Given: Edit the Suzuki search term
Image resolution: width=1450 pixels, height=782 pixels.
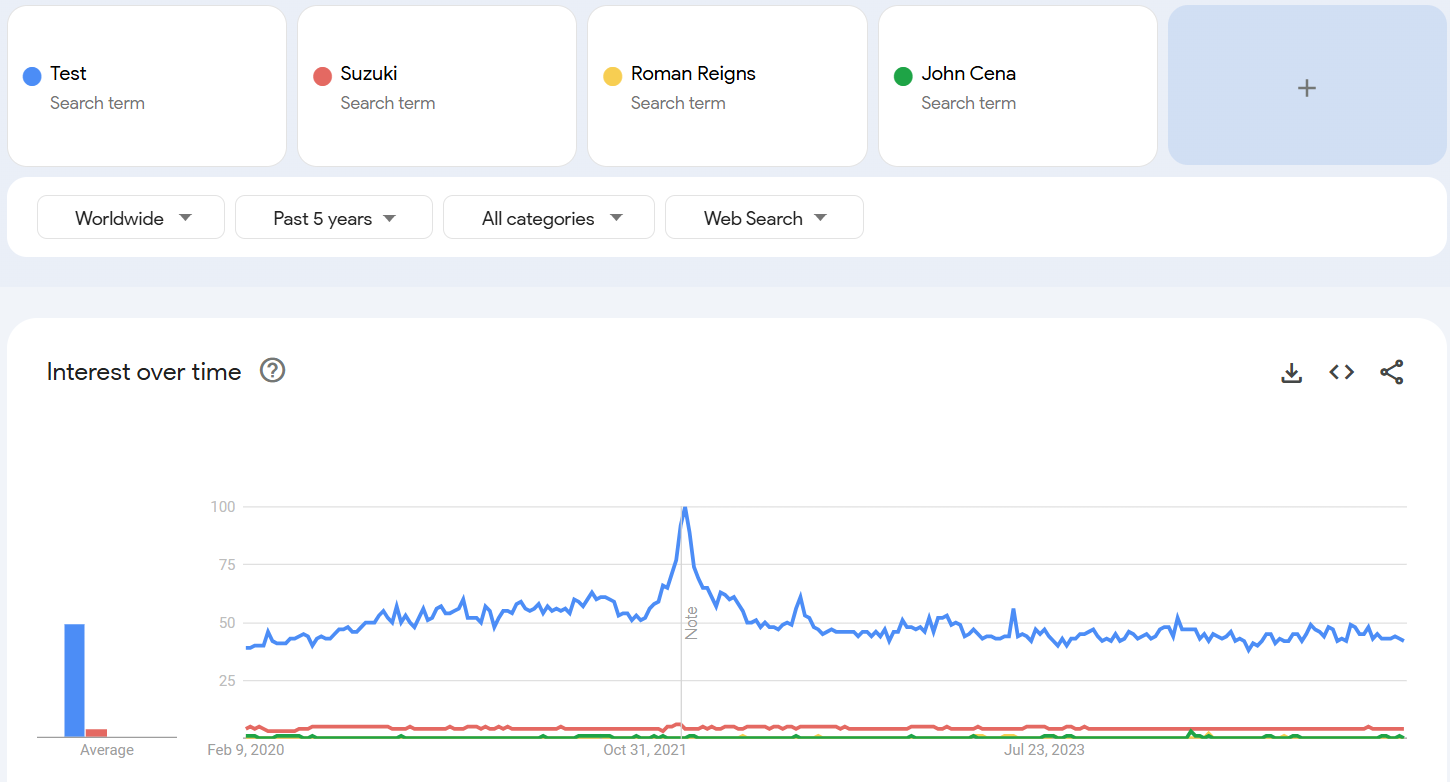Looking at the screenshot, I should pos(369,74).
